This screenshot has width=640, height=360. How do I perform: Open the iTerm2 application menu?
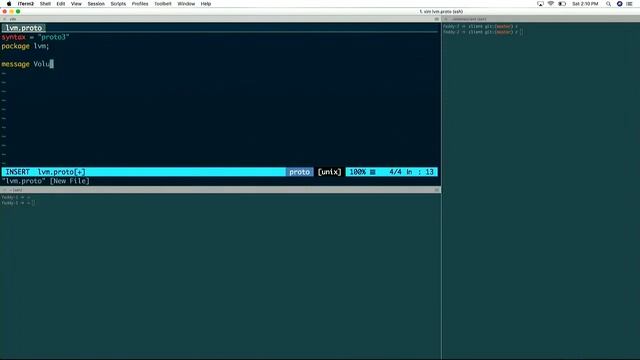26,4
